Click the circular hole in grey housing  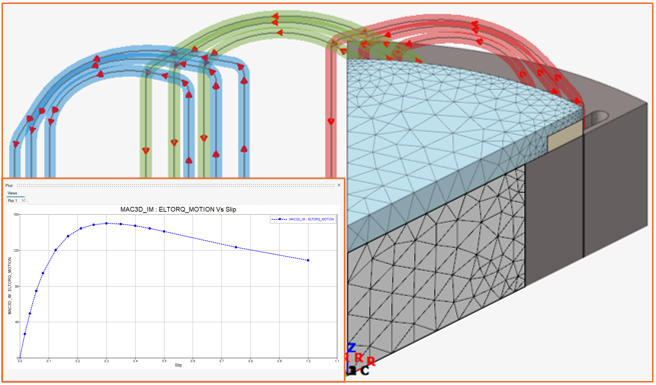(600, 118)
